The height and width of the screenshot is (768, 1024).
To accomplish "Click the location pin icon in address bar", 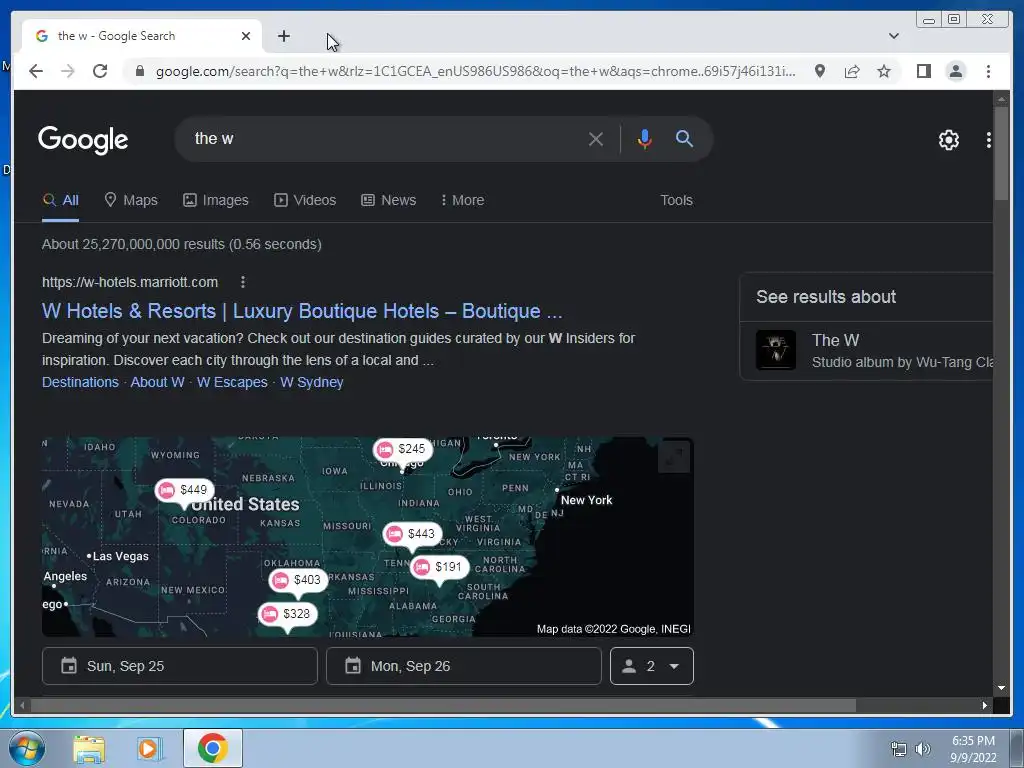I will pyautogui.click(x=820, y=71).
